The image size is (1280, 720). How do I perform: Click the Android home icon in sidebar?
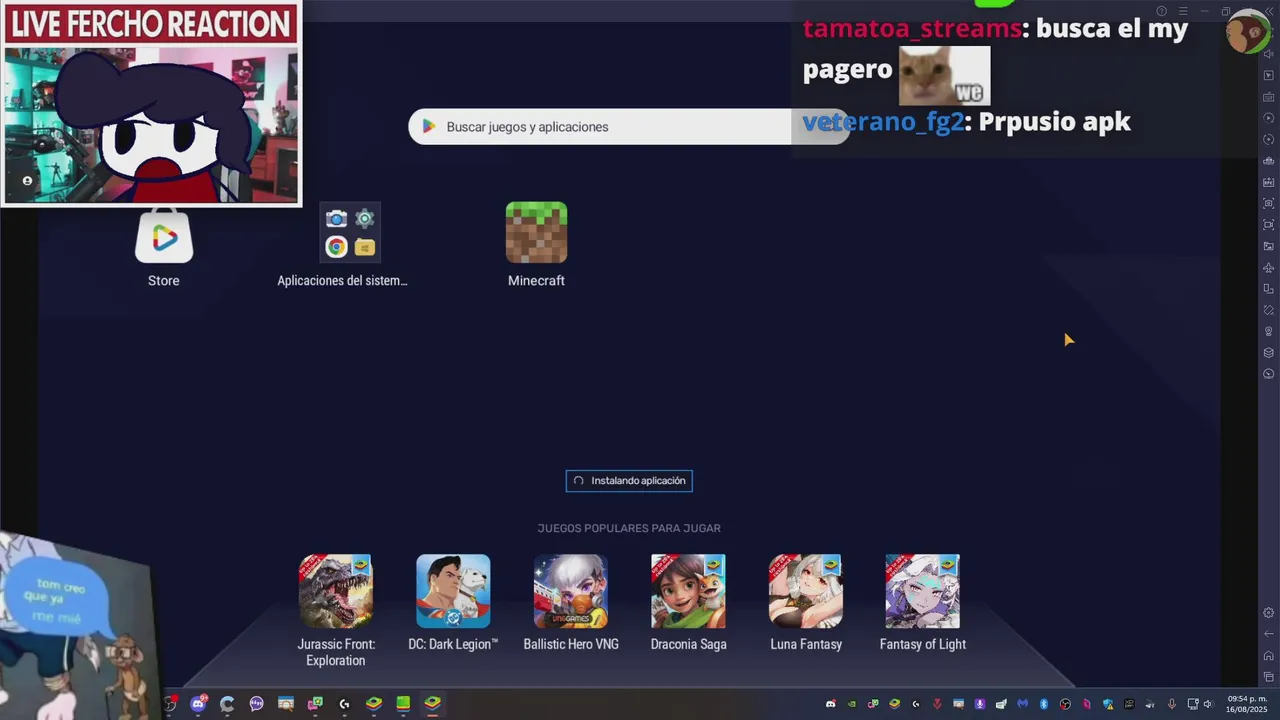tap(1269, 656)
